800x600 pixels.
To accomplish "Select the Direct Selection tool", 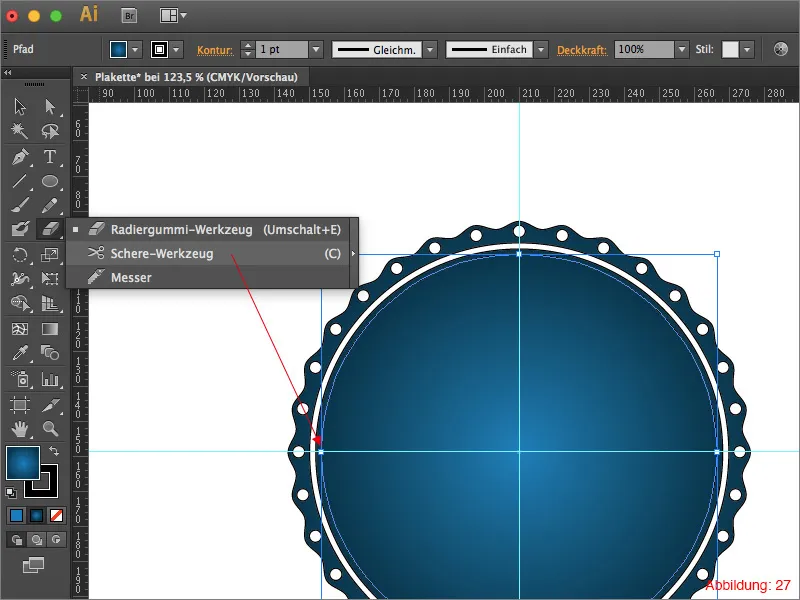I will pos(49,107).
